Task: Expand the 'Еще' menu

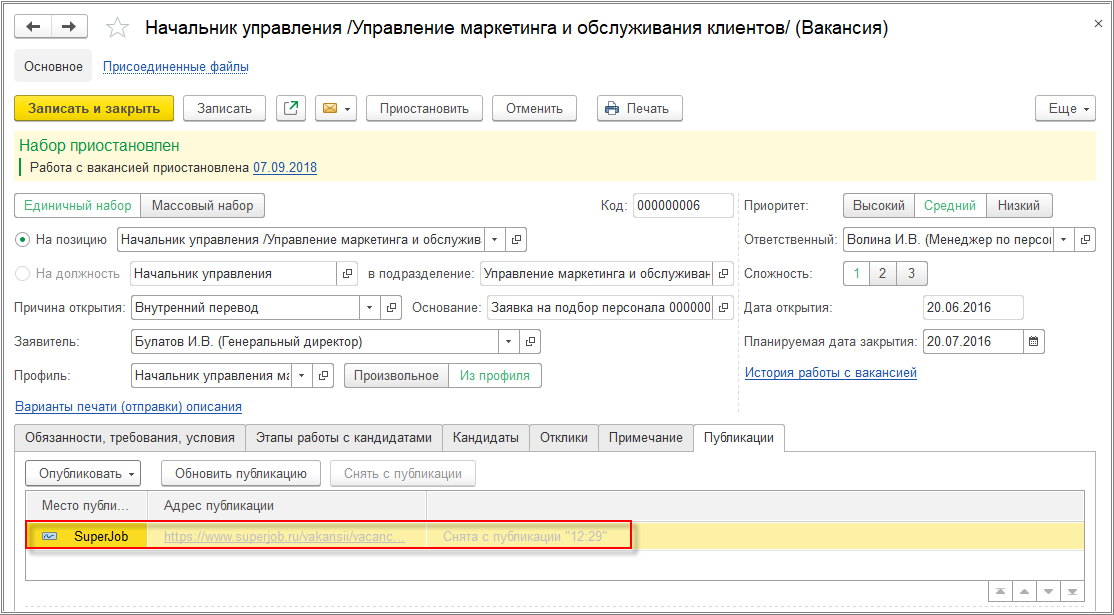Action: point(1064,108)
